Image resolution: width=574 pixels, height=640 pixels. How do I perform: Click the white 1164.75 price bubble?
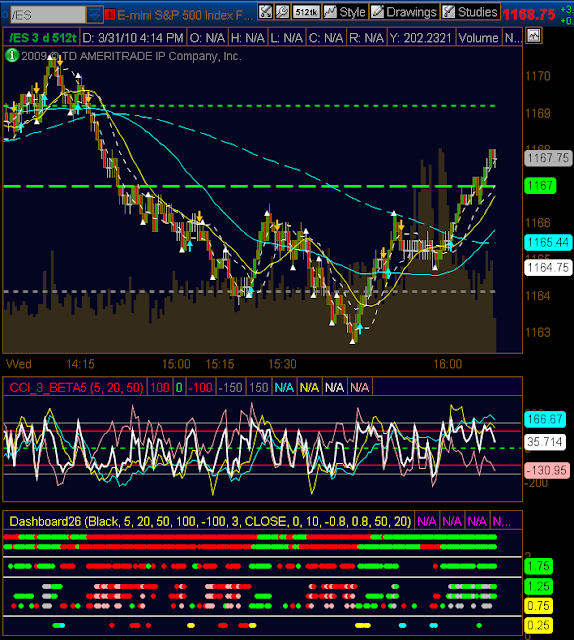(548, 268)
